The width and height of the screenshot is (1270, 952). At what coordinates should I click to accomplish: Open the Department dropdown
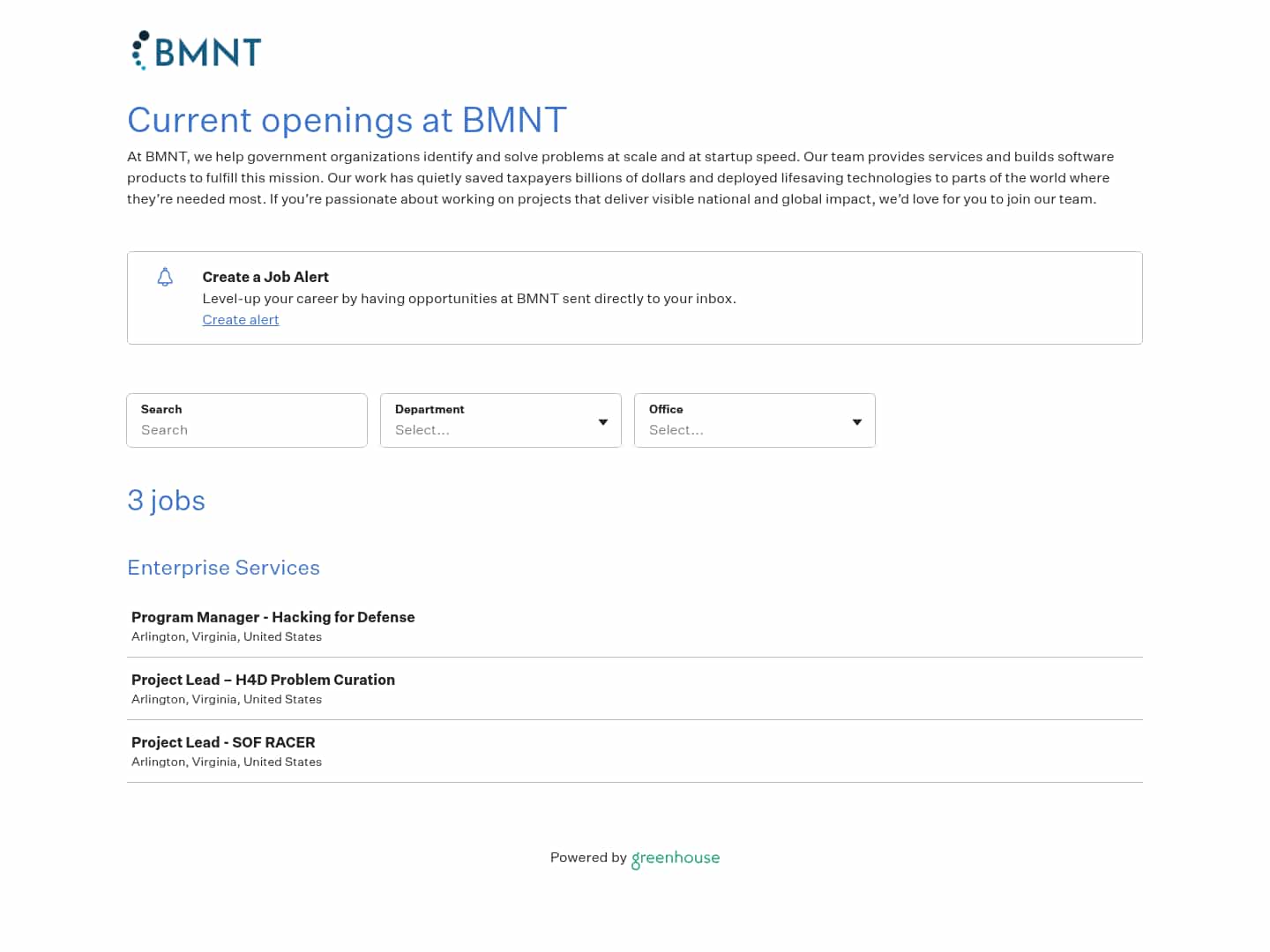point(501,420)
